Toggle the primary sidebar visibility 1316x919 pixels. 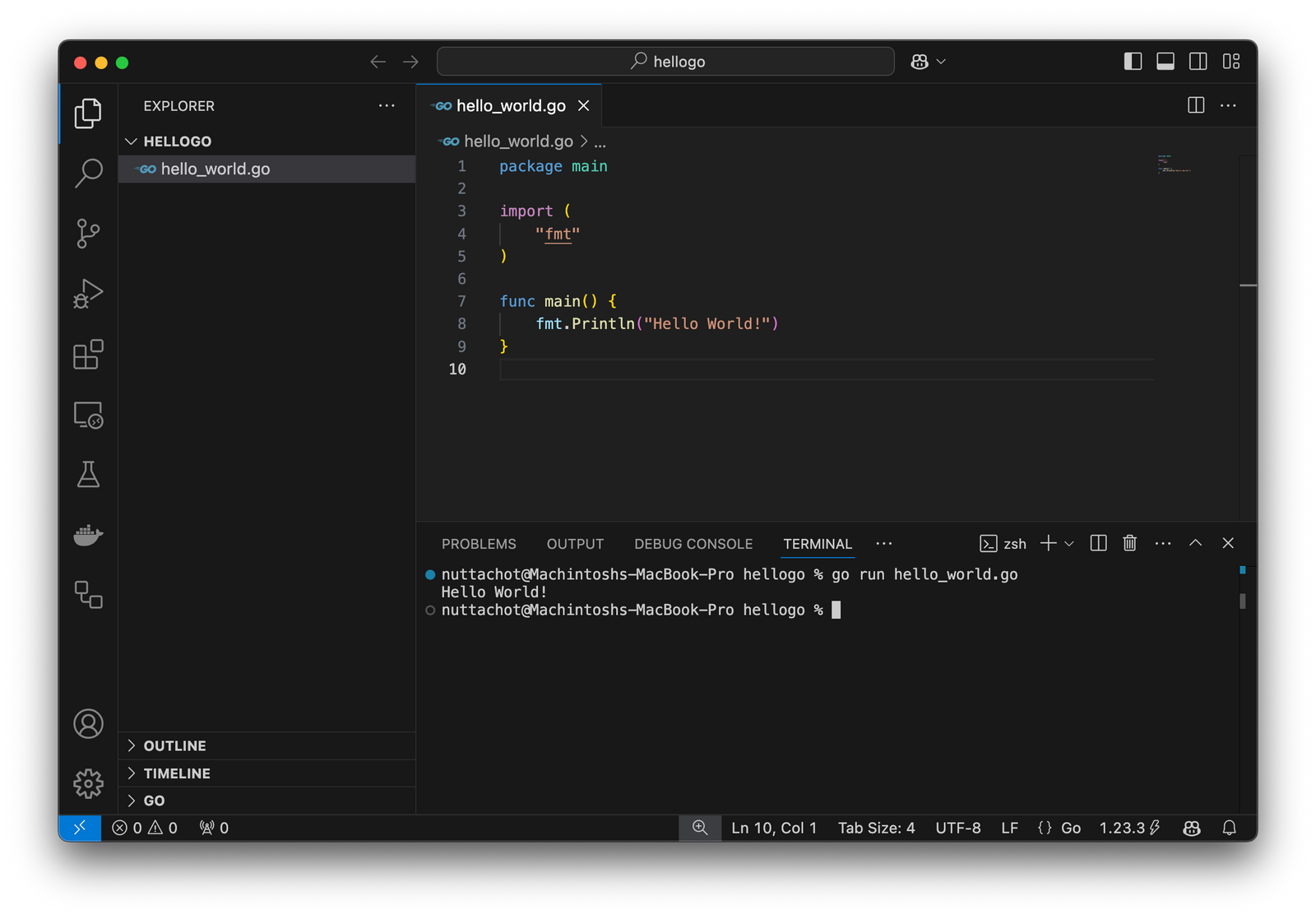[1133, 61]
